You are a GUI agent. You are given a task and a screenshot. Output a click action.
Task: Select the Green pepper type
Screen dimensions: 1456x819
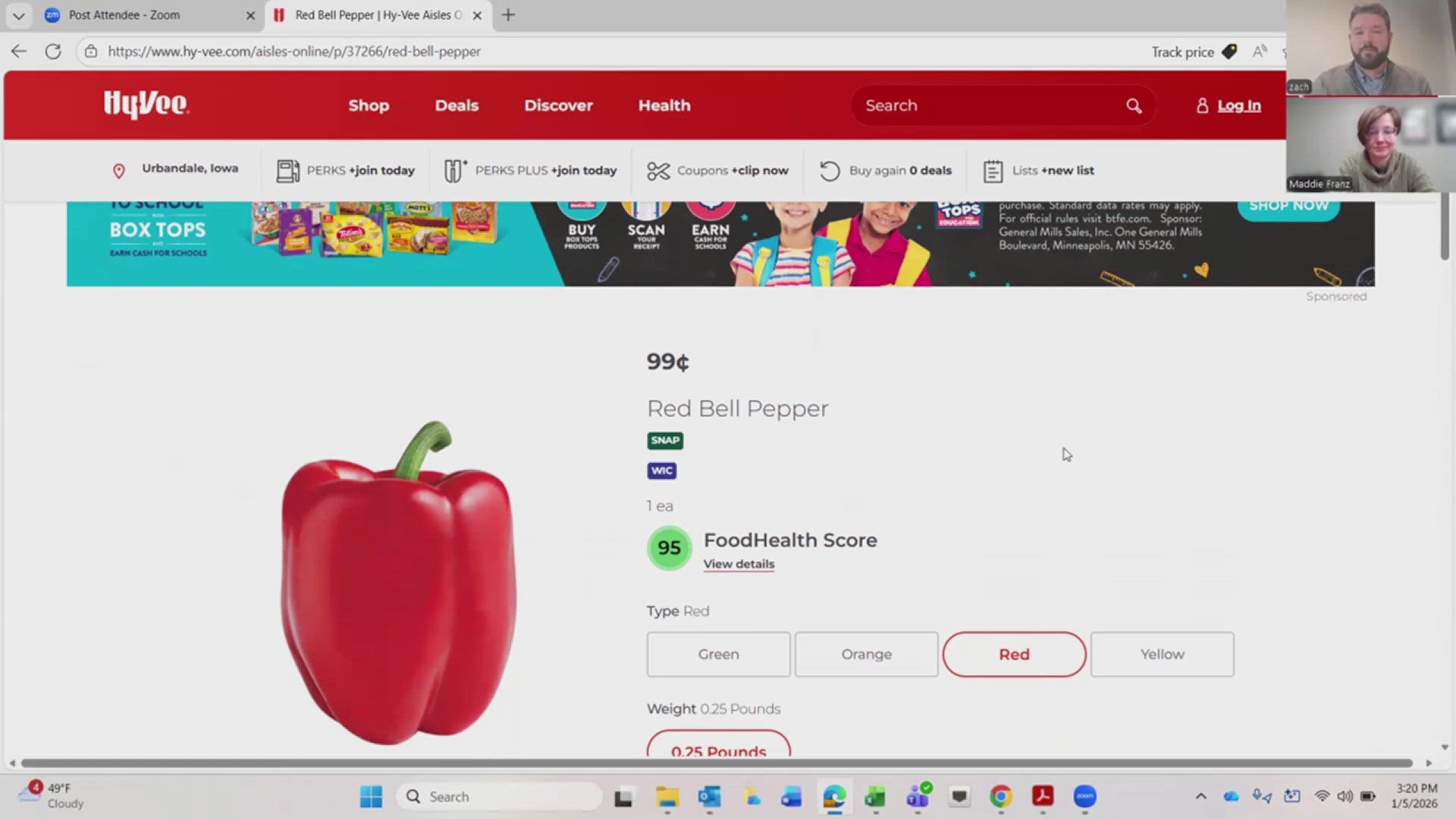point(717,654)
